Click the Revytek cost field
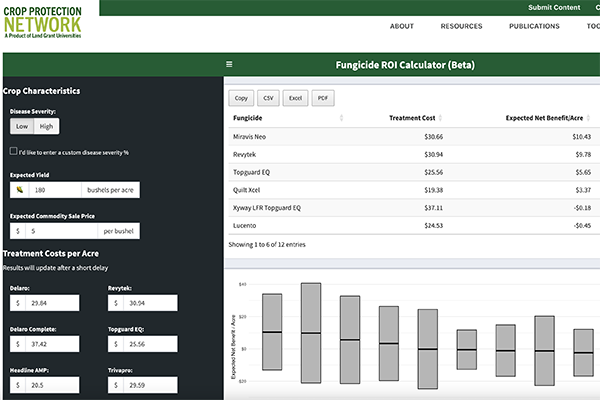The image size is (600, 400). point(150,303)
